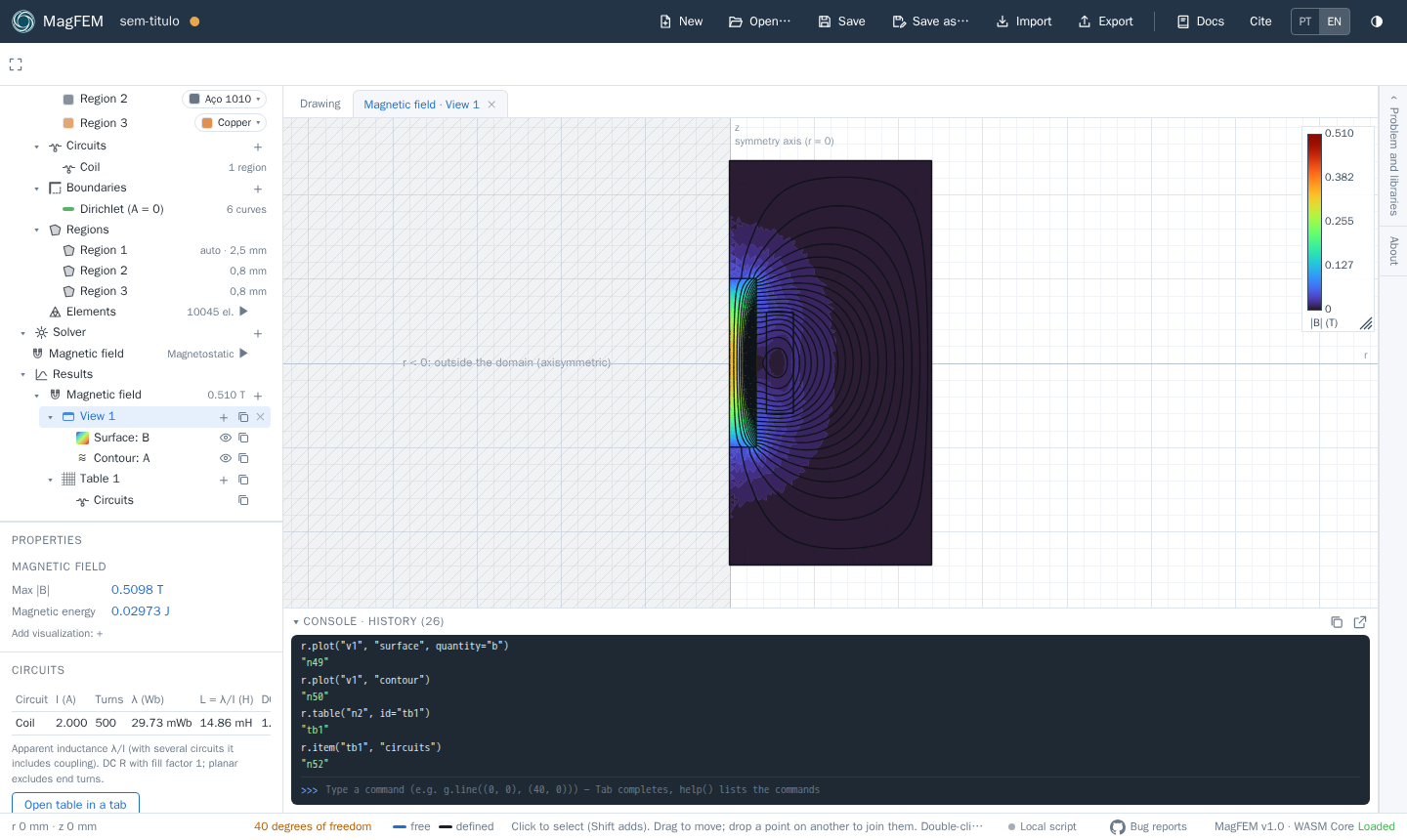
Task: Click the 40 degrees of freedom status
Action: (313, 826)
